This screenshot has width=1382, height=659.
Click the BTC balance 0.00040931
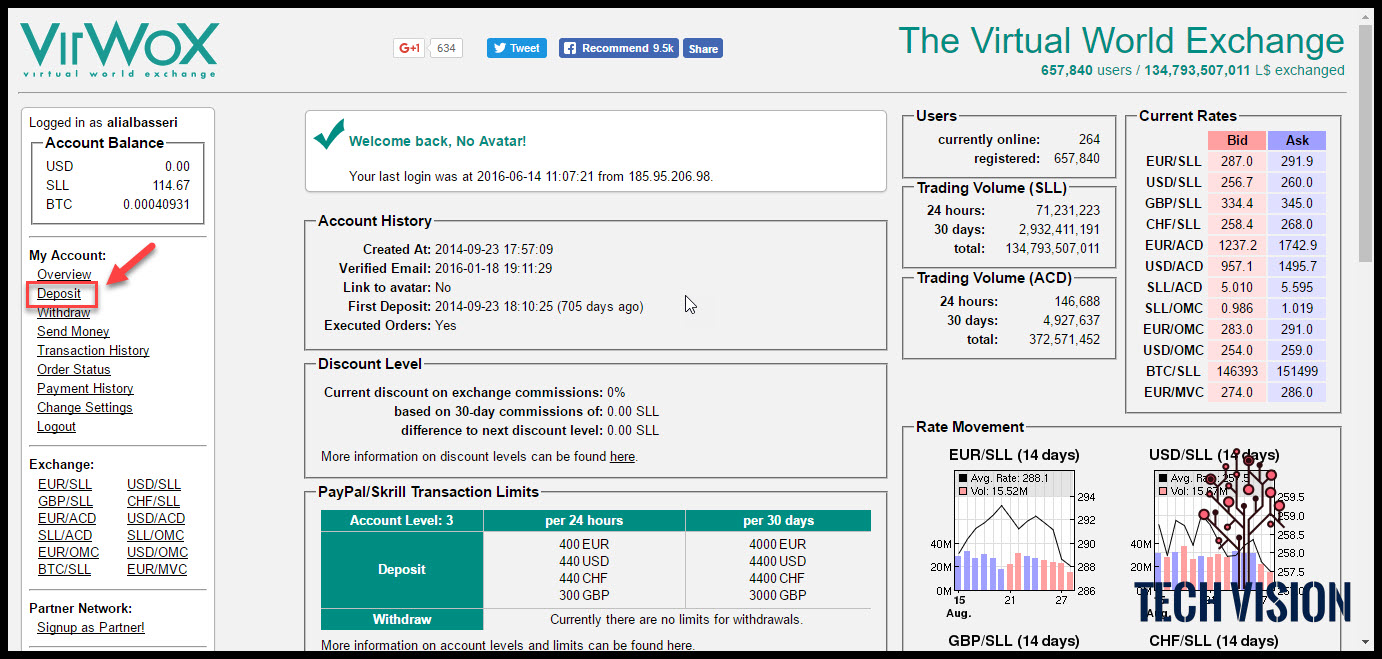tap(156, 204)
